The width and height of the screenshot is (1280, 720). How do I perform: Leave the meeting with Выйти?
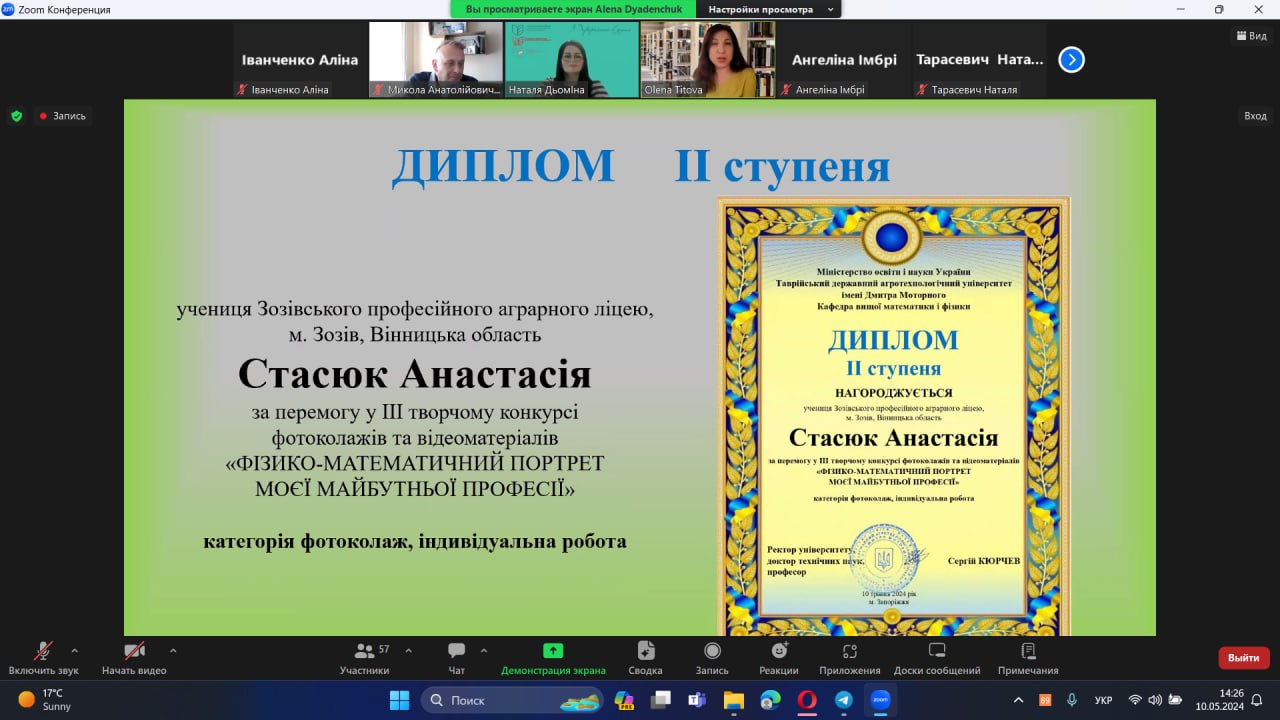[1244, 658]
